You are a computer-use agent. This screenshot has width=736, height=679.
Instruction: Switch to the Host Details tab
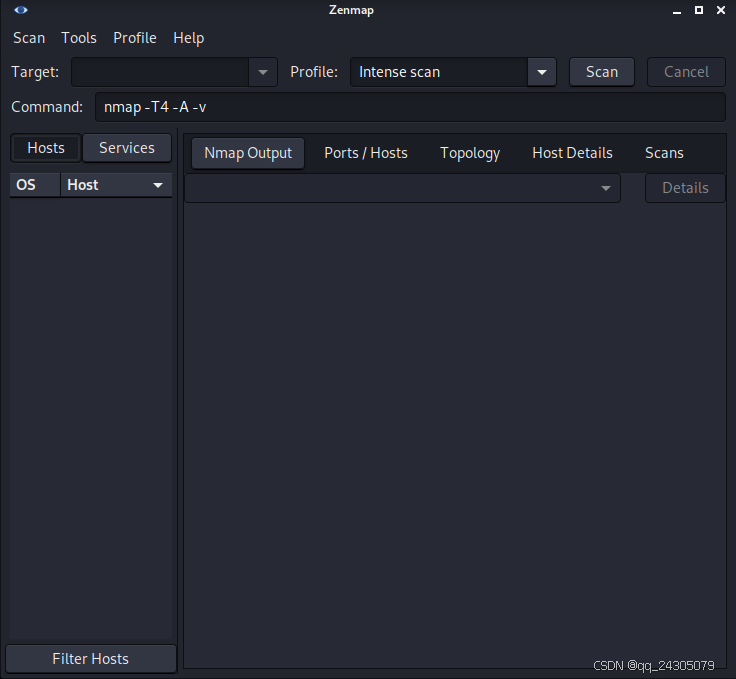572,153
